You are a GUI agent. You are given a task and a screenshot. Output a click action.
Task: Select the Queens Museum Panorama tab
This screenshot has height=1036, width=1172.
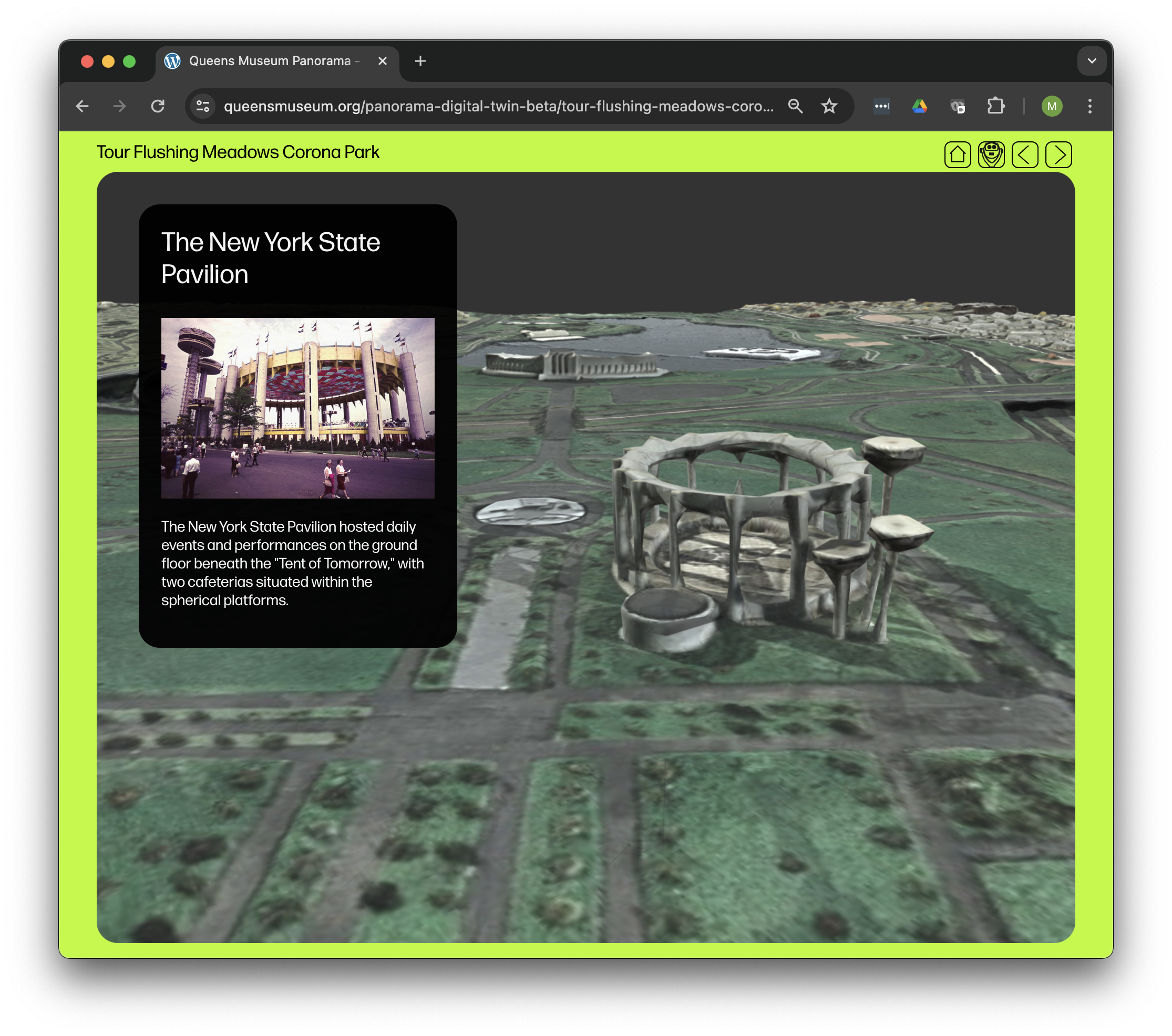[277, 62]
